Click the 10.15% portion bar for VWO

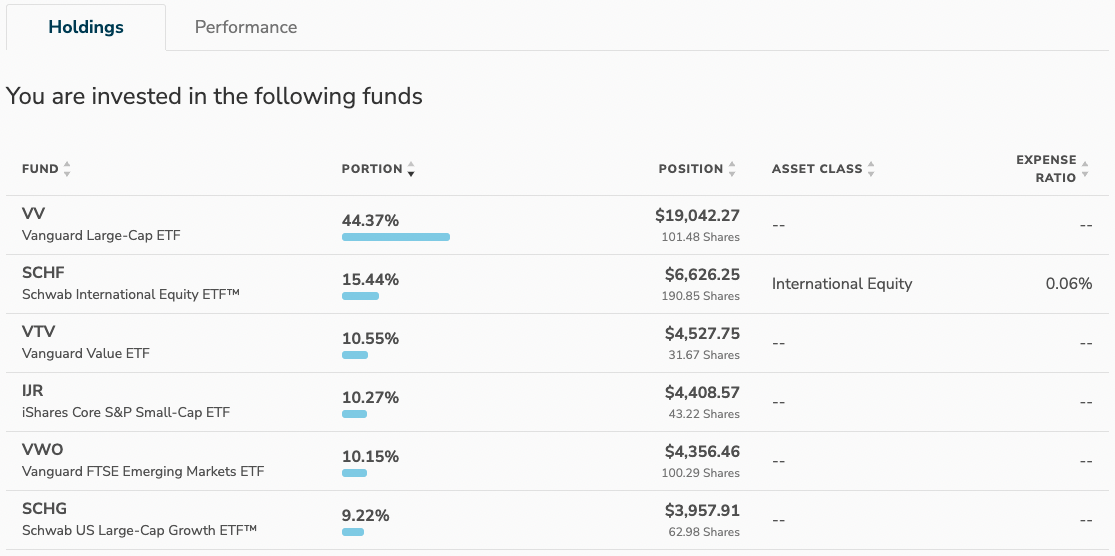(354, 474)
